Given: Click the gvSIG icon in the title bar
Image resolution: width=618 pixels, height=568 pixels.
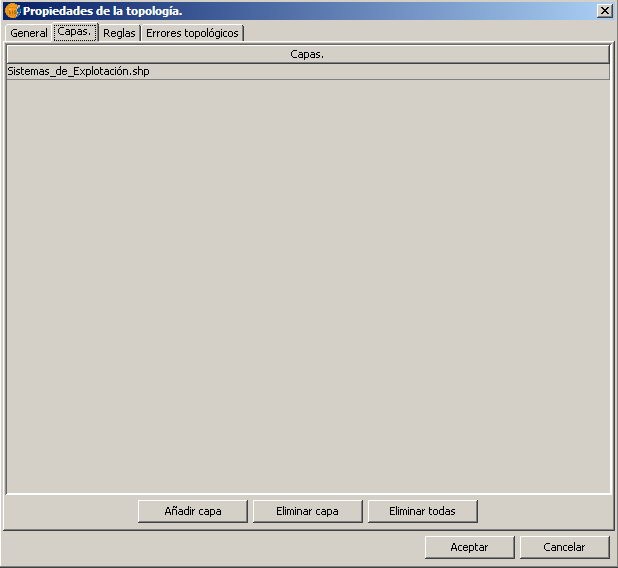Looking at the screenshot, I should click(12, 11).
